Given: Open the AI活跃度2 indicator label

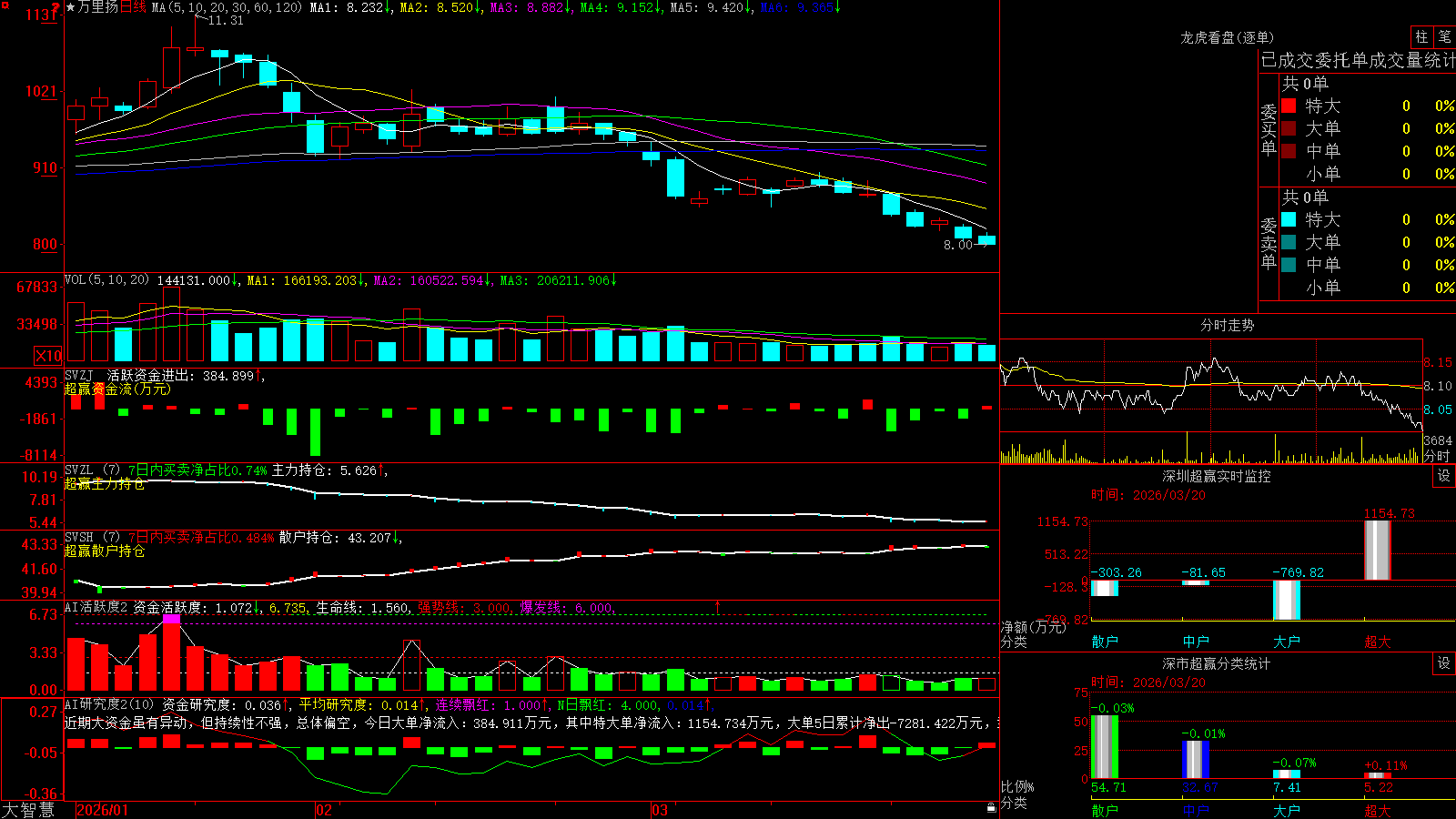Looking at the screenshot, I should pos(96,607).
